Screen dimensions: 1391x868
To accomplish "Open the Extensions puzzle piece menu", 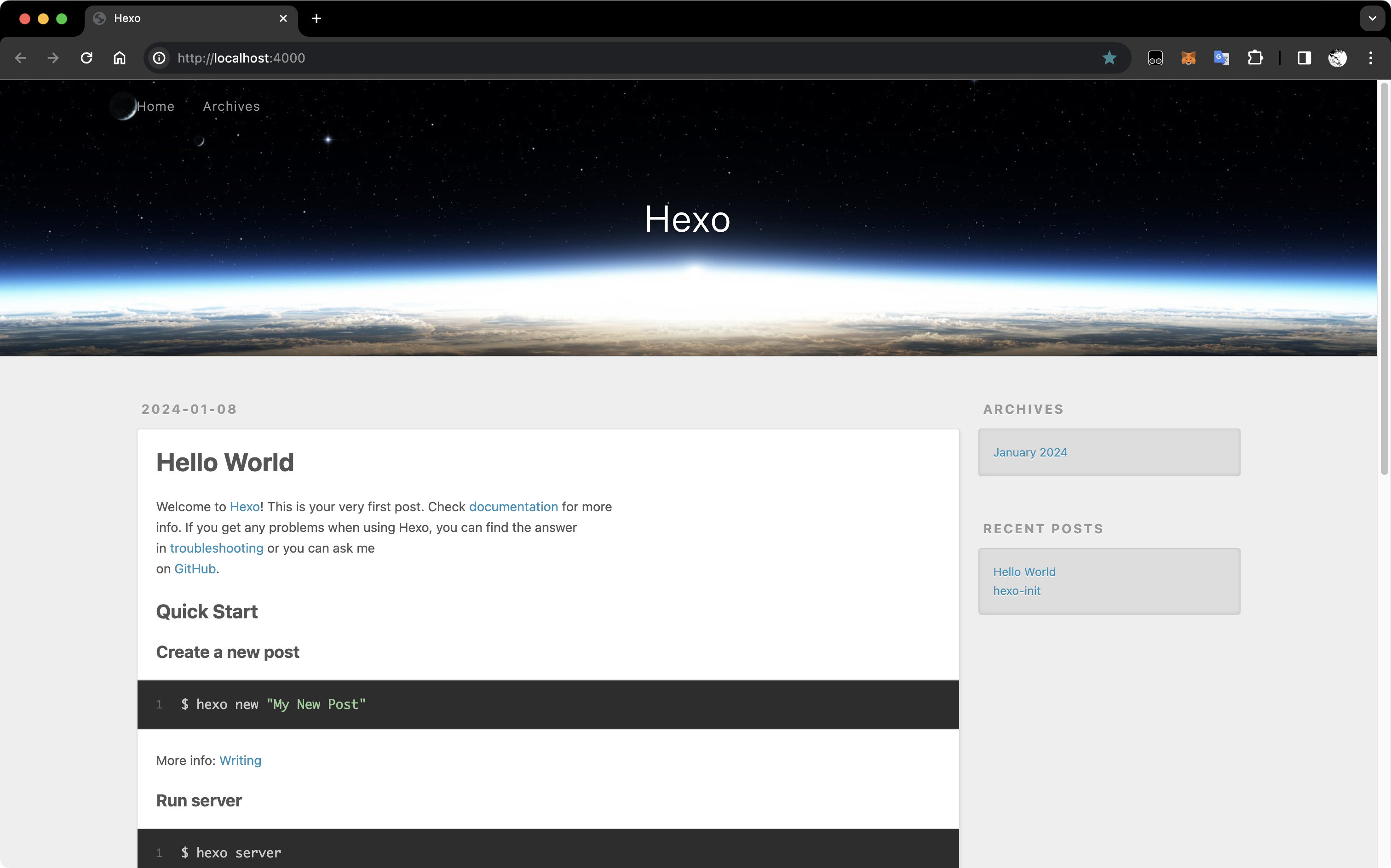I will point(1255,58).
